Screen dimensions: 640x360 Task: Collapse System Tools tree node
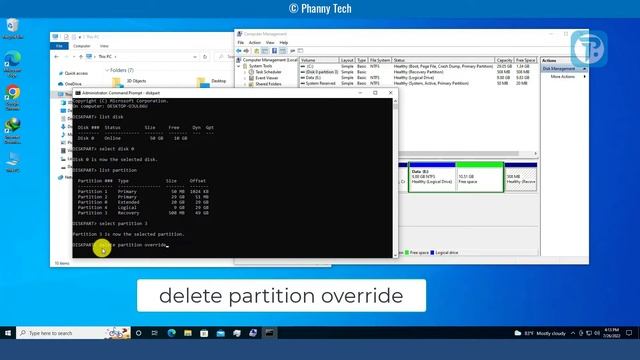click(x=239, y=66)
